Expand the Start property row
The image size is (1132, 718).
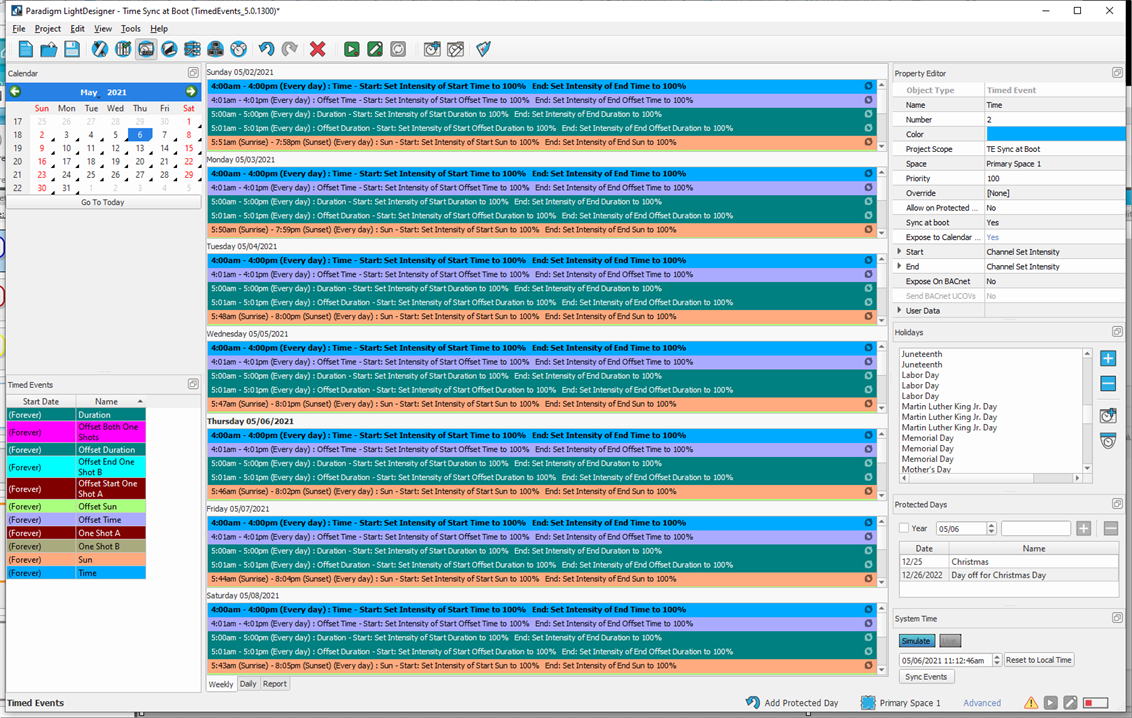point(900,252)
